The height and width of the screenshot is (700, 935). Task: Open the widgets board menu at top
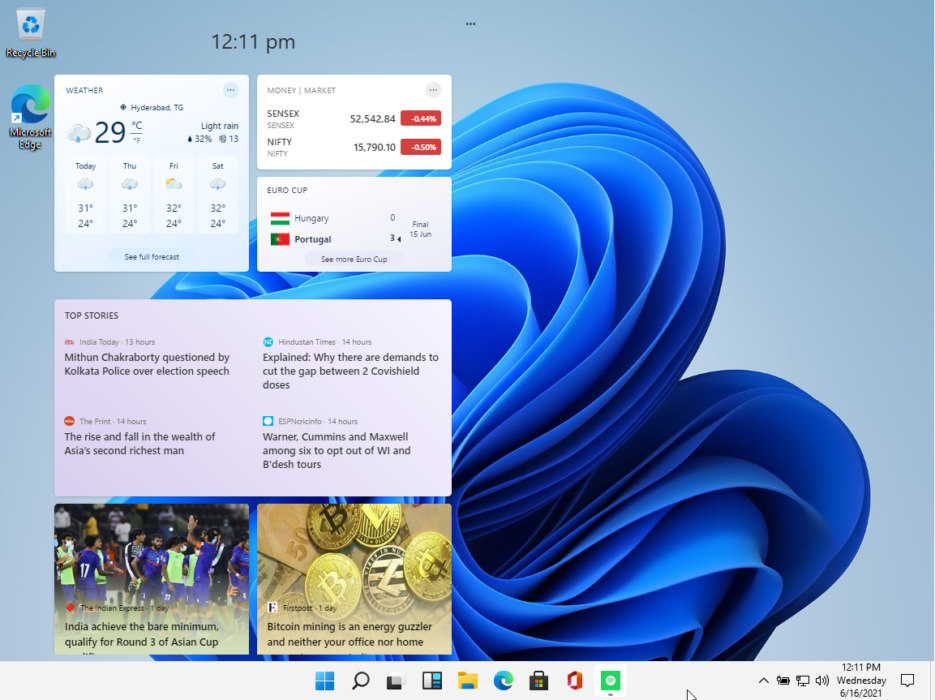pyautogui.click(x=470, y=23)
